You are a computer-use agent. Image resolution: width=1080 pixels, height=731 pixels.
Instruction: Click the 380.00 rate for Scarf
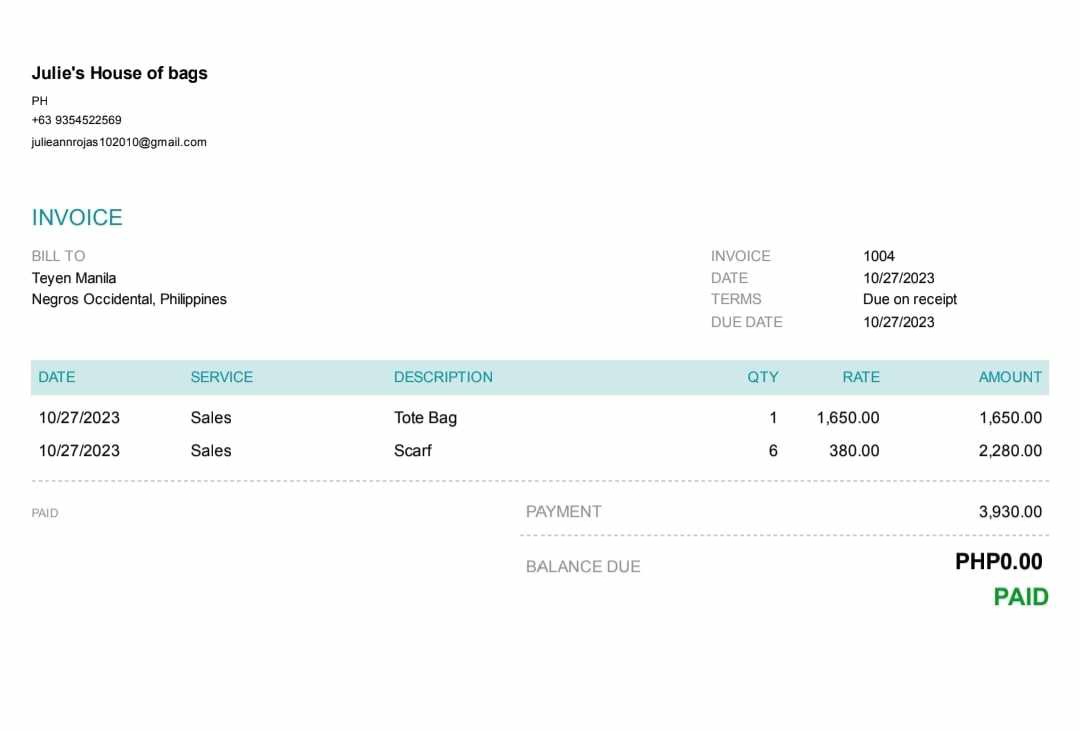(854, 451)
